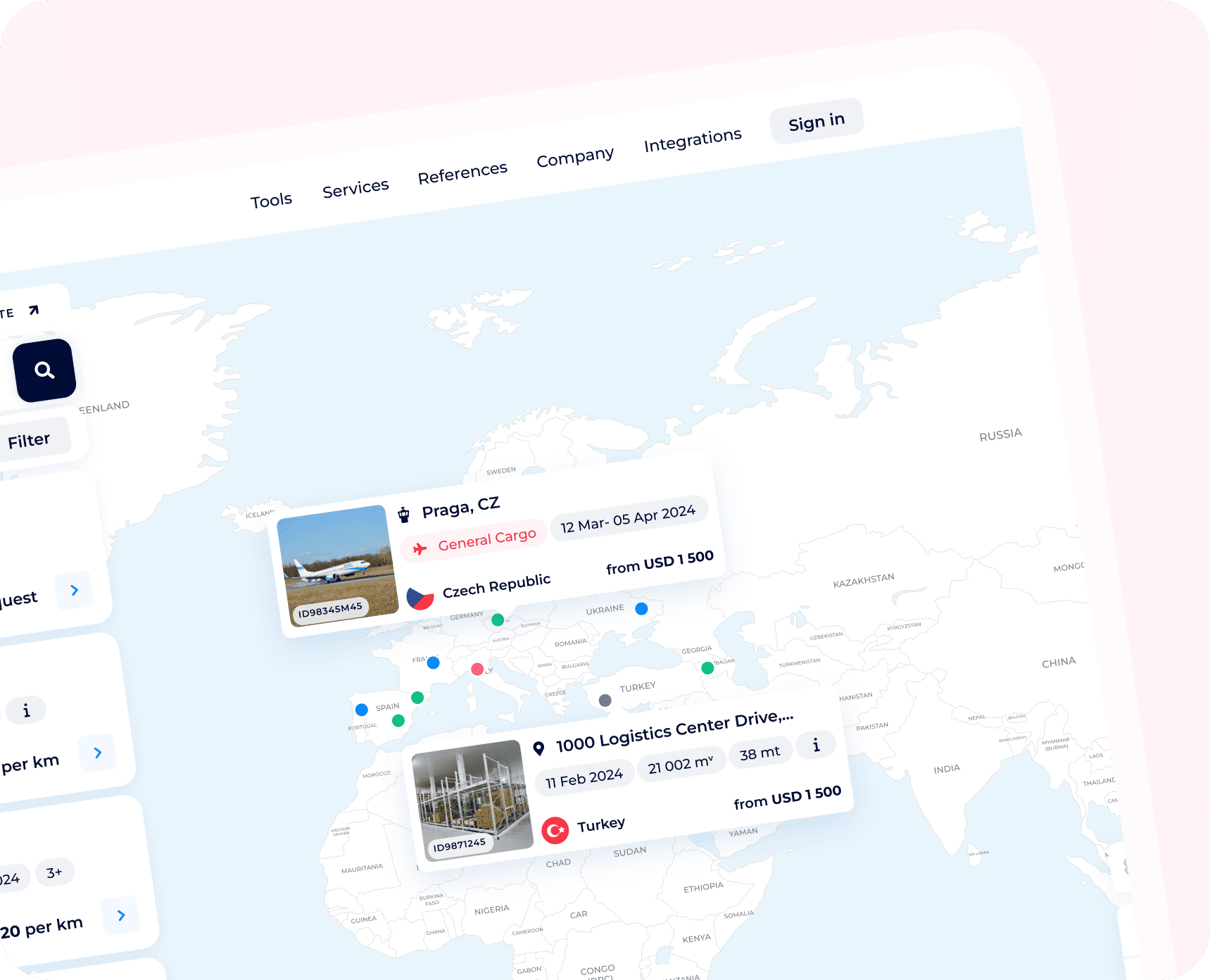This screenshot has width=1210, height=980.
Task: Open the Tools menu
Action: pos(271,201)
